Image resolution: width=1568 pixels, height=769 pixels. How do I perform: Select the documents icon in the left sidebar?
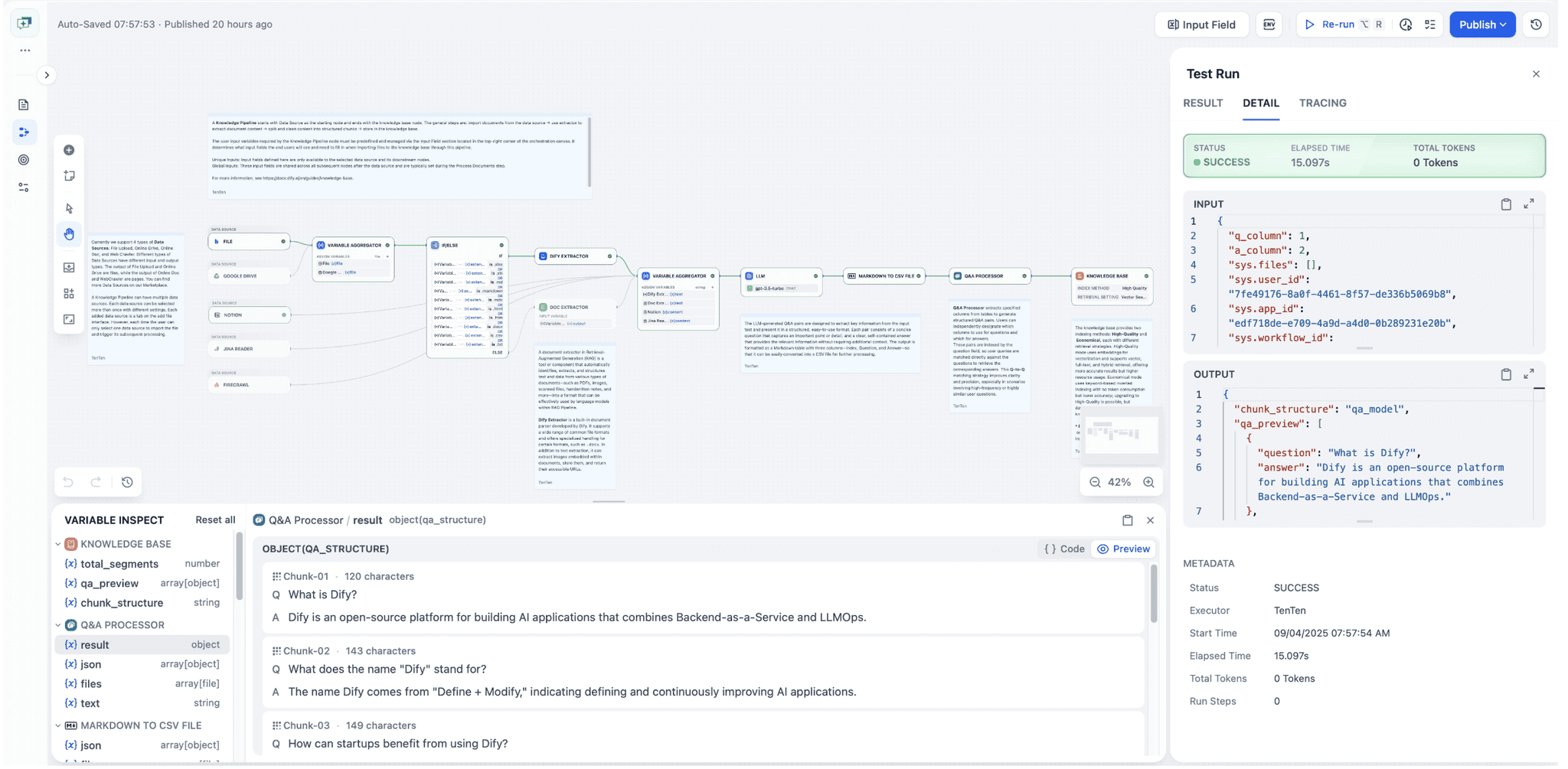click(x=24, y=104)
